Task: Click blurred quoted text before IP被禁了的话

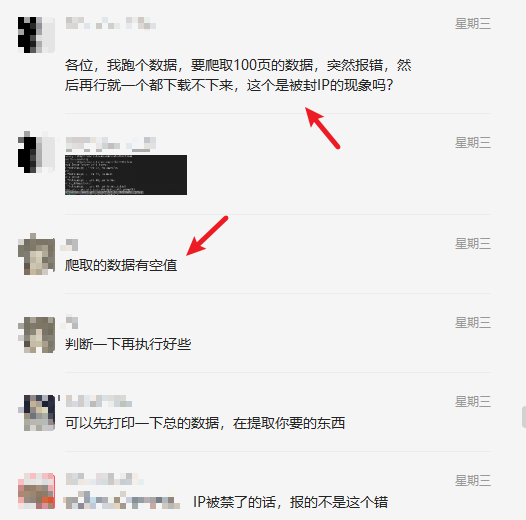Action: coord(121,501)
